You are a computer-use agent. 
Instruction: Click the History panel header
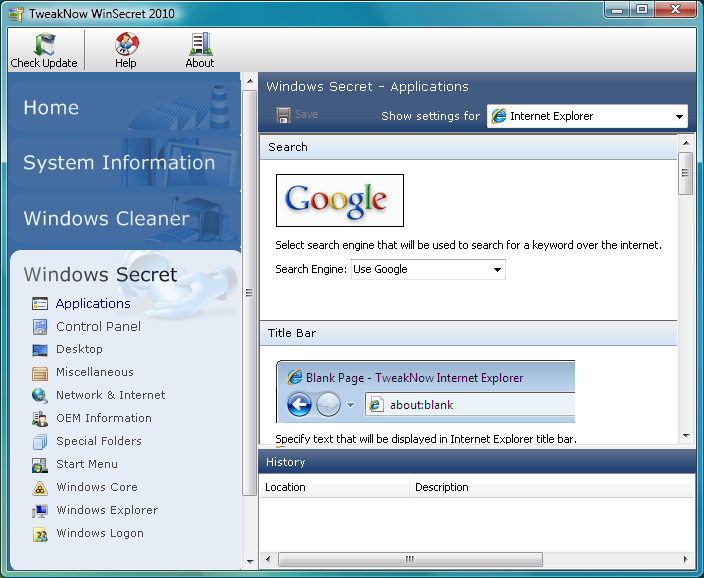coord(477,462)
